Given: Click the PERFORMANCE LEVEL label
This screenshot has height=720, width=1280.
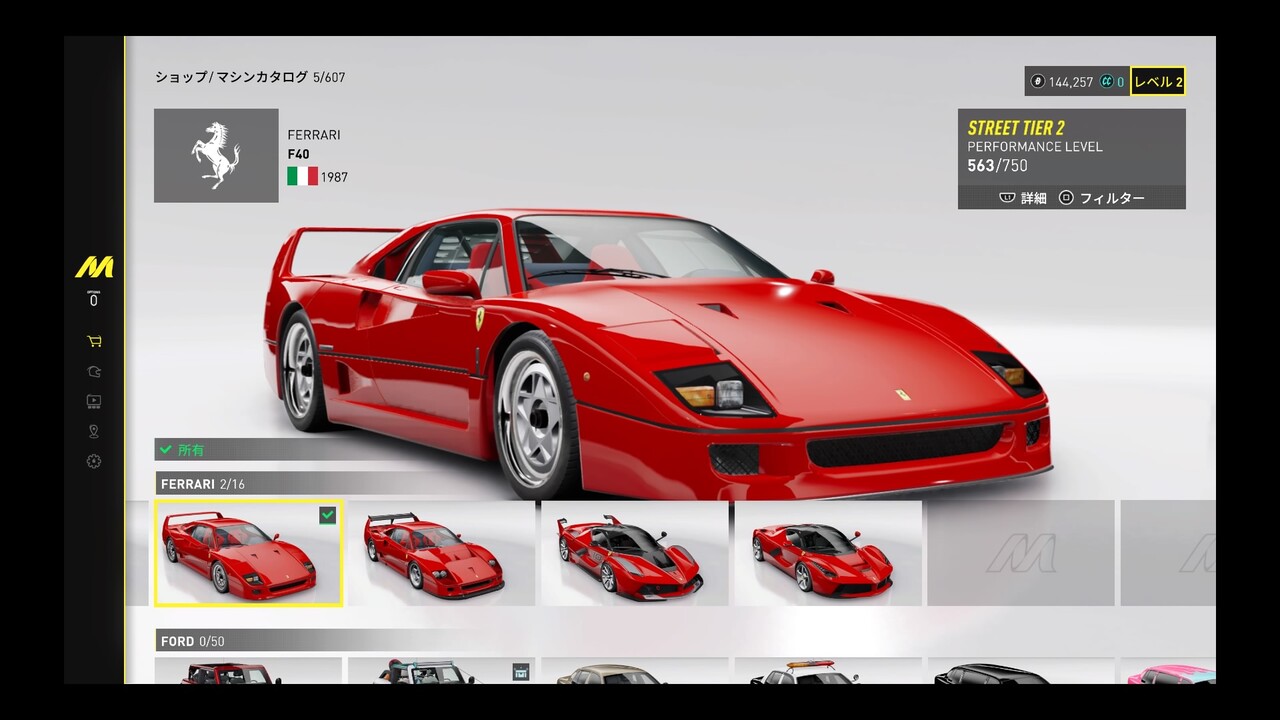Looking at the screenshot, I should (x=1035, y=147).
